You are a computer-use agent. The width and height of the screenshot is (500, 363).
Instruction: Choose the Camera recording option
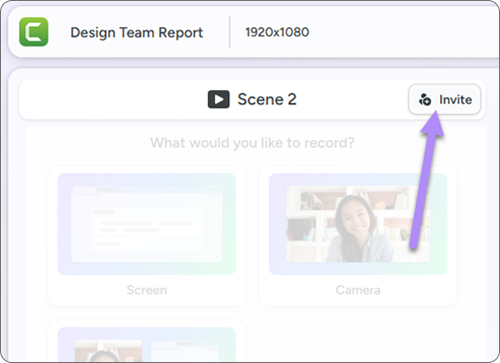point(358,236)
